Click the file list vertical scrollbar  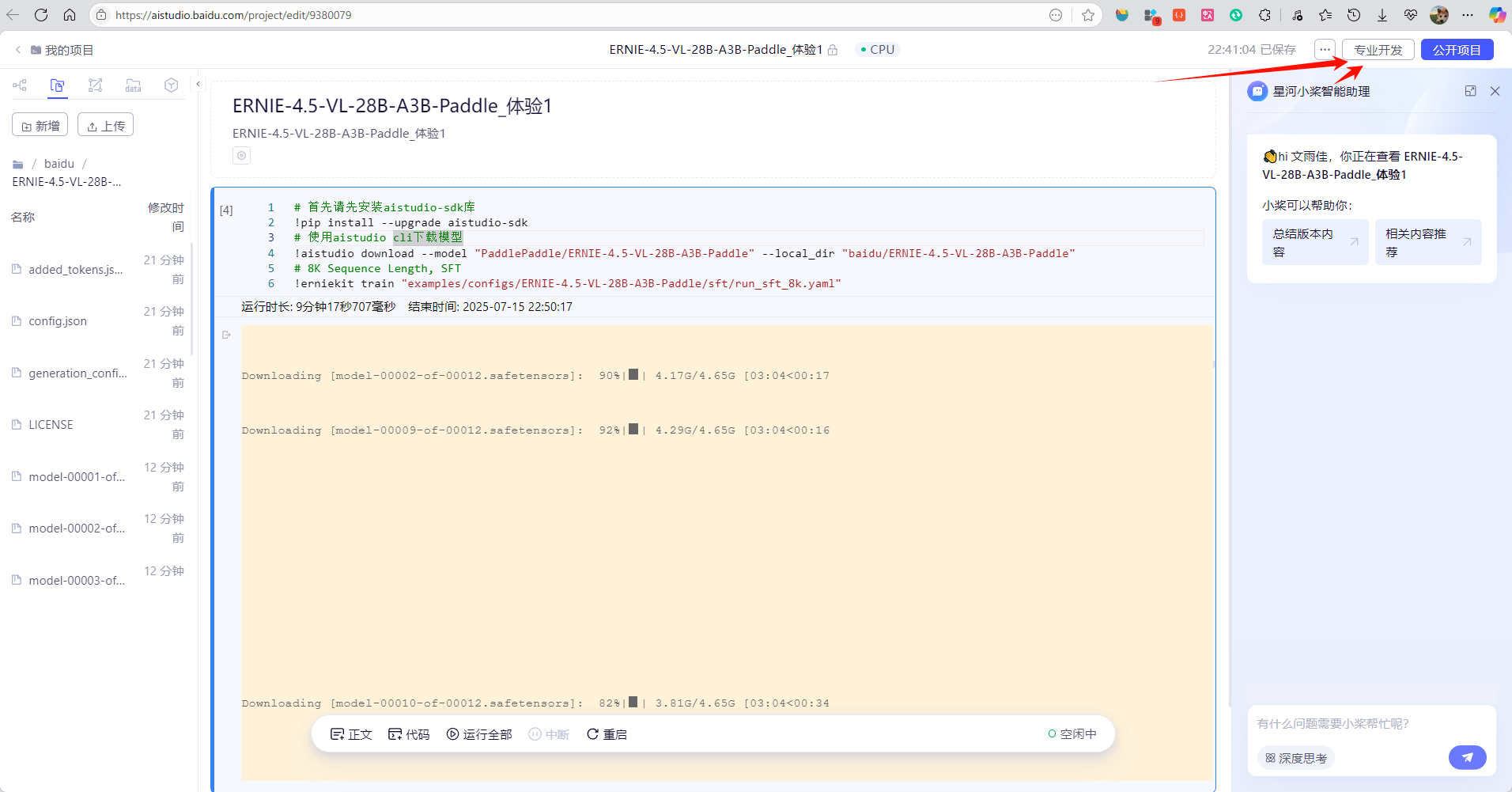click(192, 301)
